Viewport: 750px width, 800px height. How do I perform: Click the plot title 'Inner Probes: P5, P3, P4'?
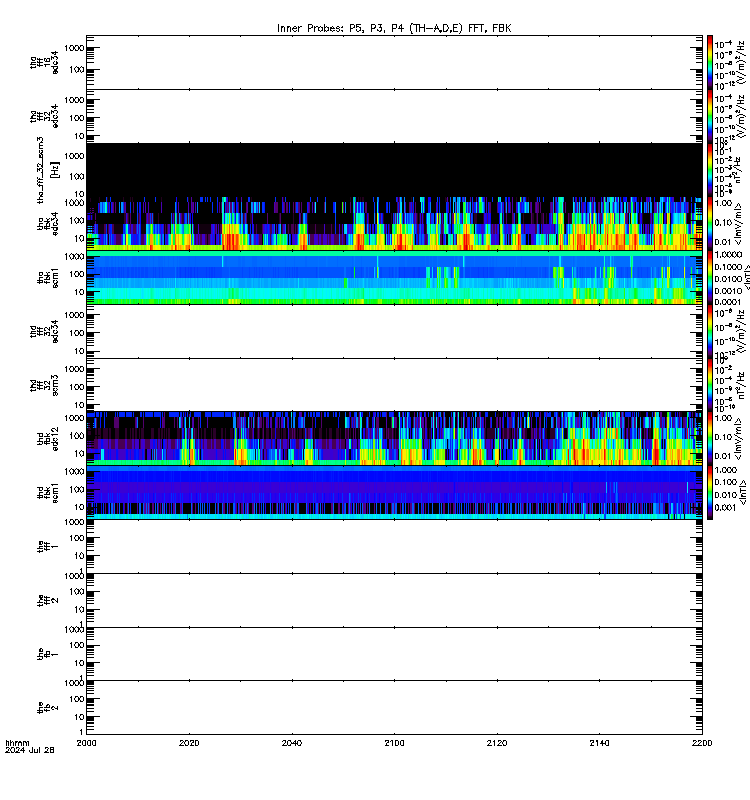[x=341, y=28]
